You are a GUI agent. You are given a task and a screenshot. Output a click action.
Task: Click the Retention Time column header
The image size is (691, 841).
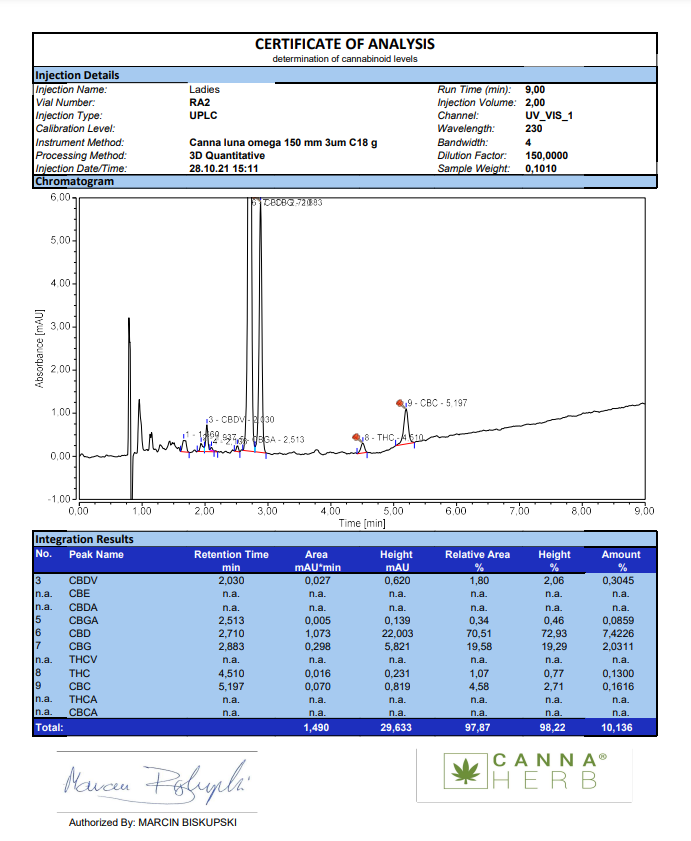point(231,560)
